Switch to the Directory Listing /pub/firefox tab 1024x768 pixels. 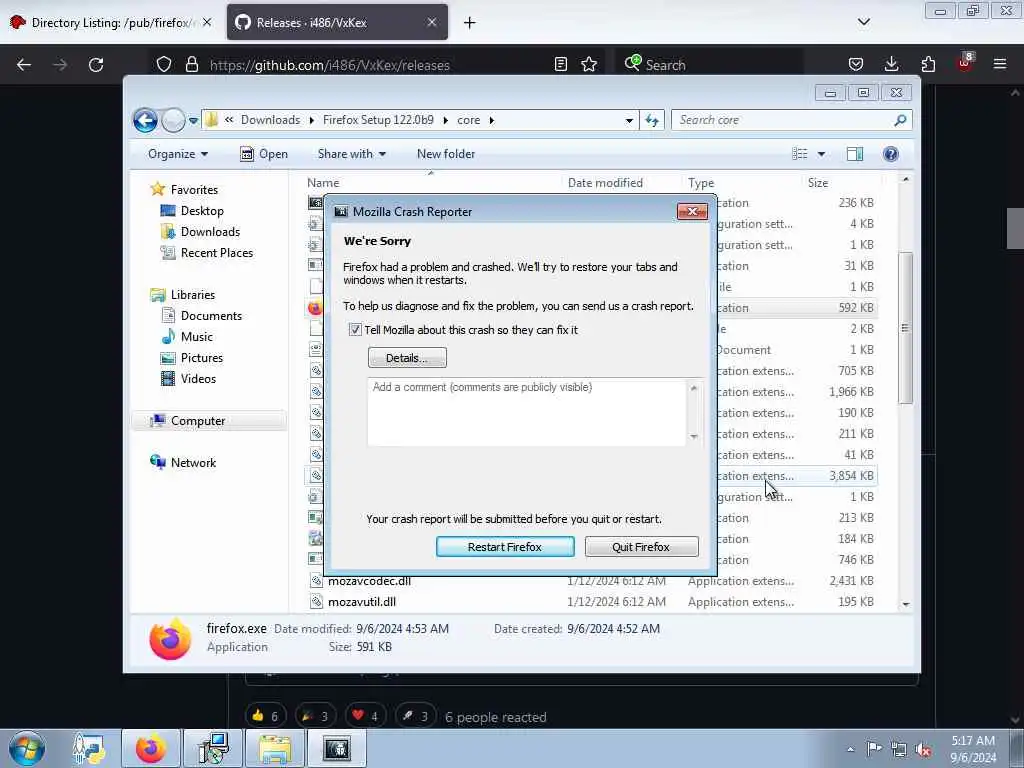(111, 23)
